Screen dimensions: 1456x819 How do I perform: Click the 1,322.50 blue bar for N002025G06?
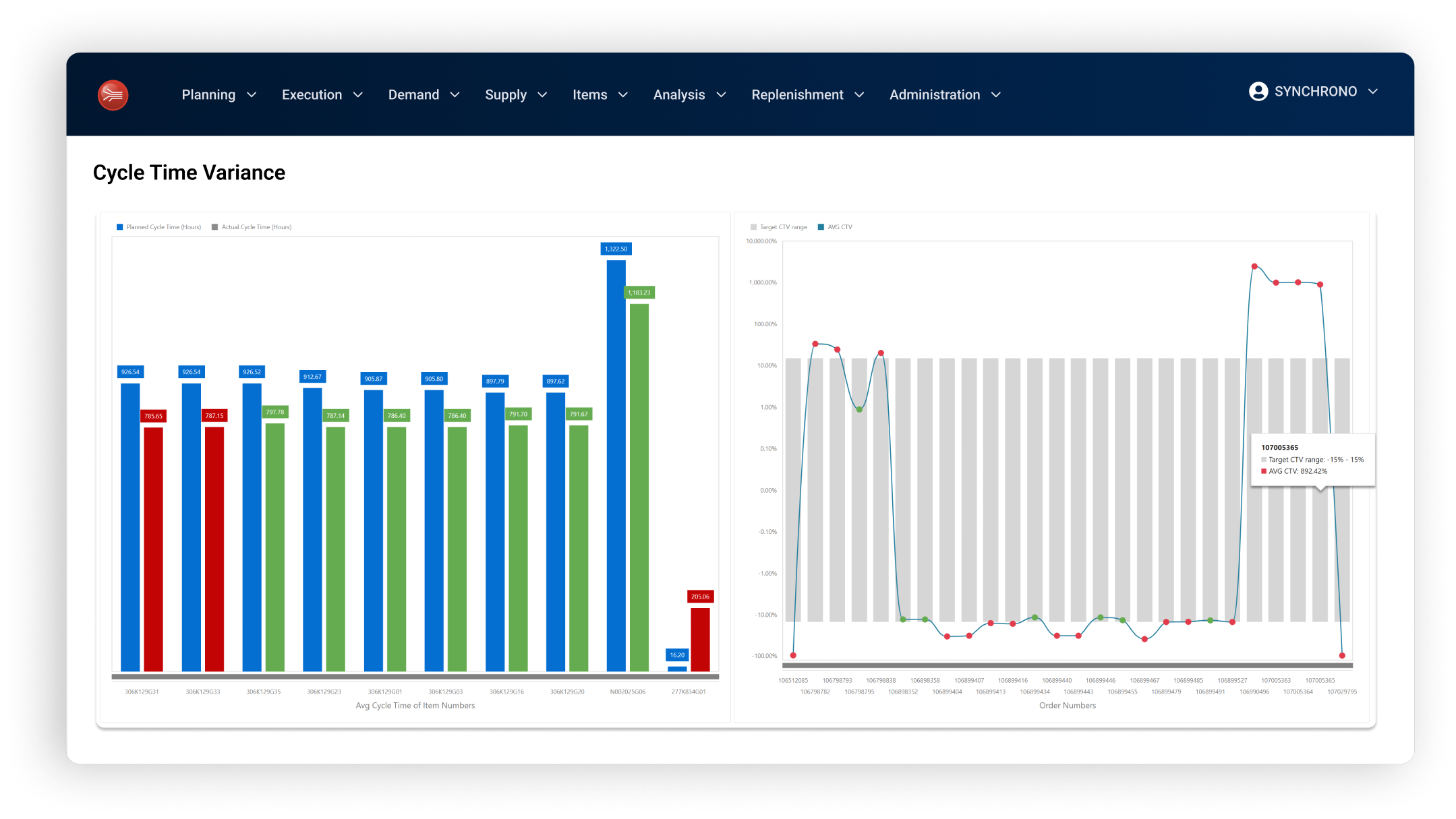pyautogui.click(x=616, y=465)
